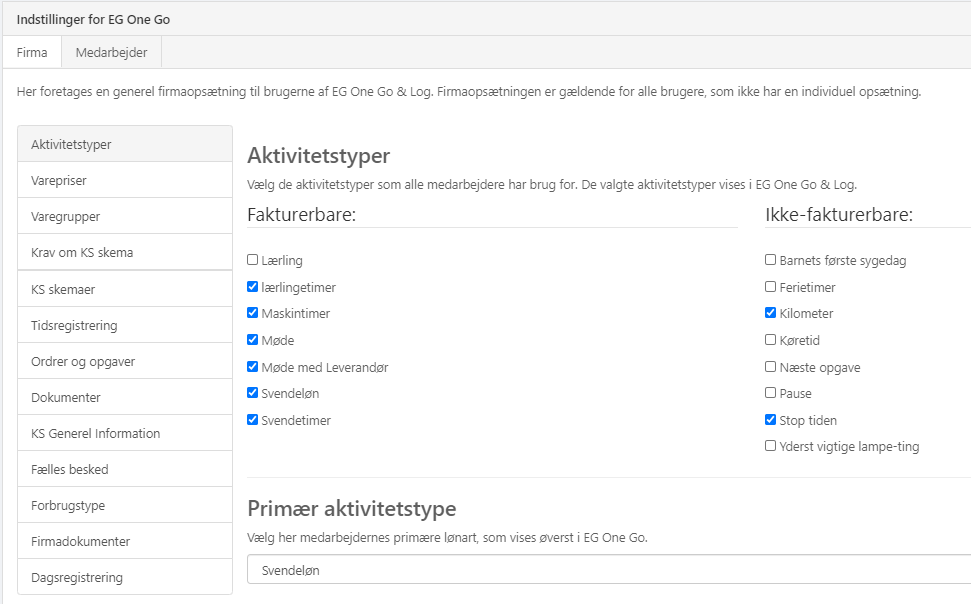This screenshot has width=971, height=604.
Task: Go to Varegrupper settings section
Action: (x=65, y=216)
